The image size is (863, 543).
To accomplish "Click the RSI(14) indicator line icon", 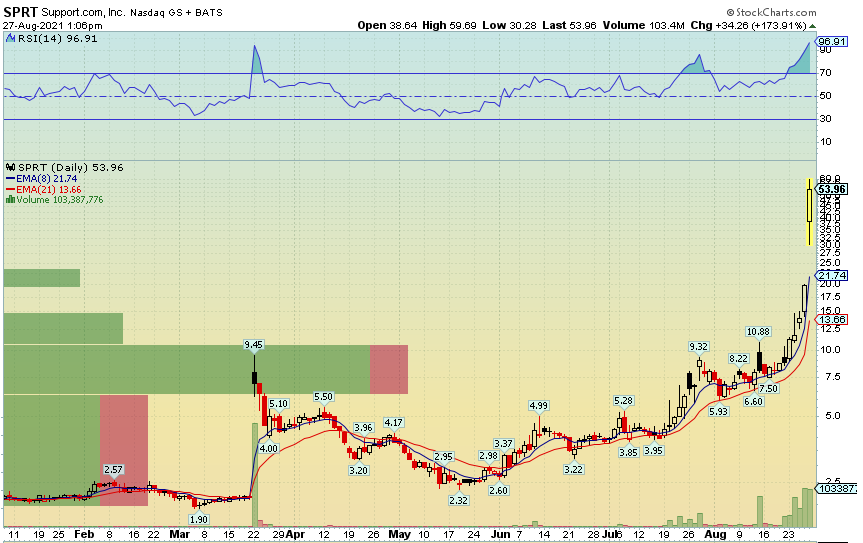I will click(10, 39).
